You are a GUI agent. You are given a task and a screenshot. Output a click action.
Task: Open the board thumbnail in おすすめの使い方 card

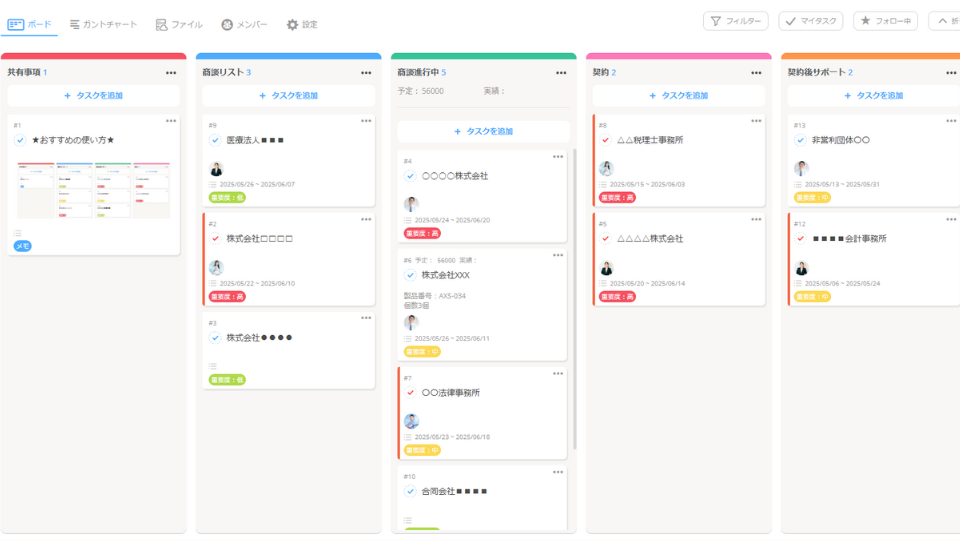click(x=94, y=190)
